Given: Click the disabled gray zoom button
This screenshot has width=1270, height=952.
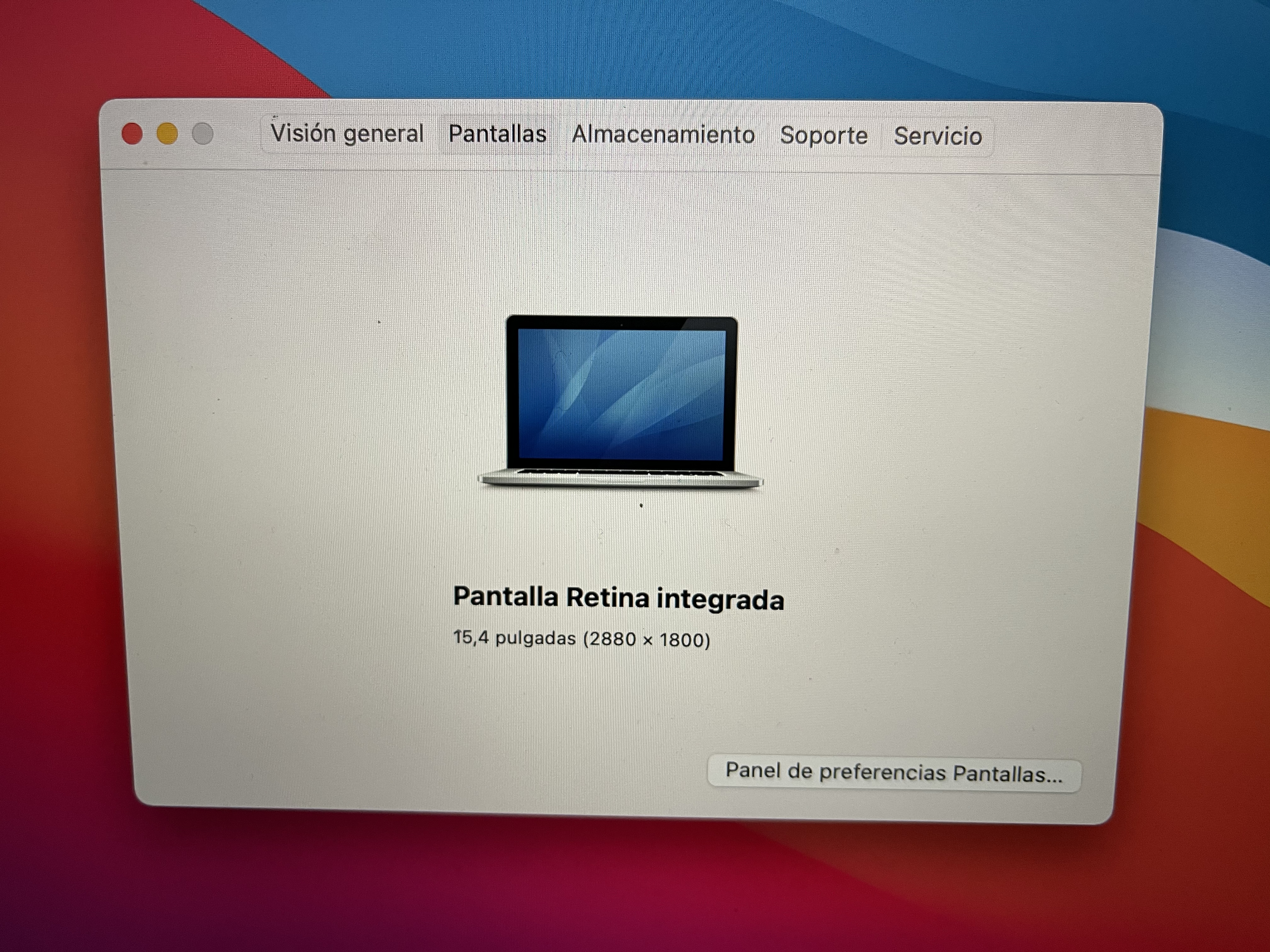Looking at the screenshot, I should click(x=202, y=134).
